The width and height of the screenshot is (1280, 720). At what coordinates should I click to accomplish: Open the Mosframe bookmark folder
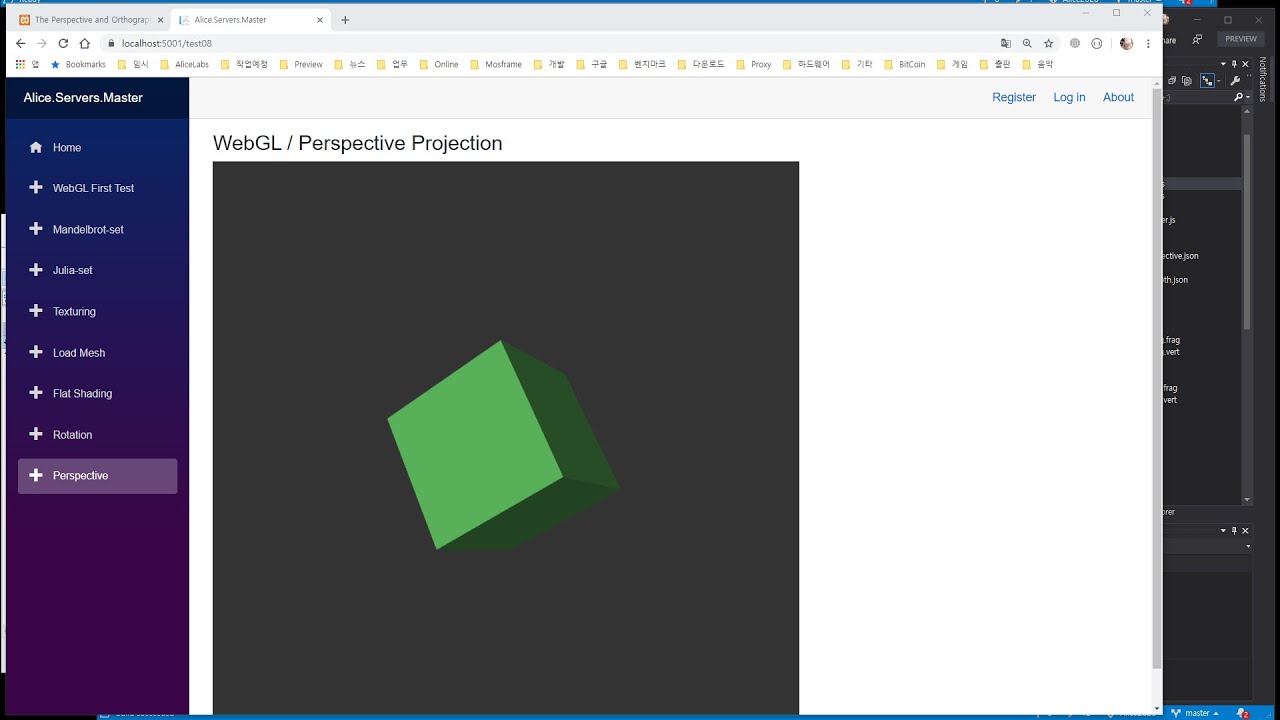496,64
